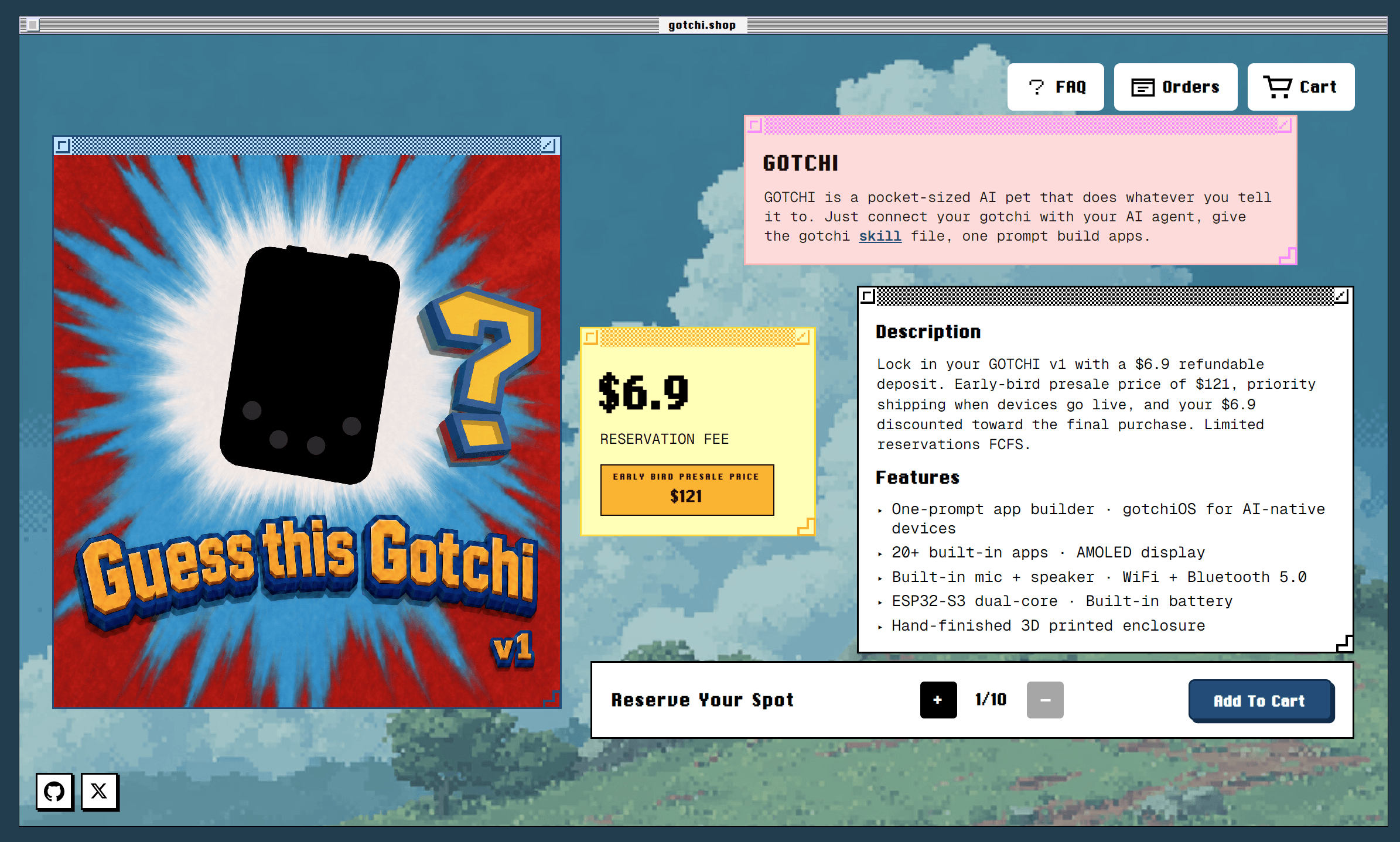Click the skill link in GOTCHI text
This screenshot has height=842, width=1400.
(880, 236)
